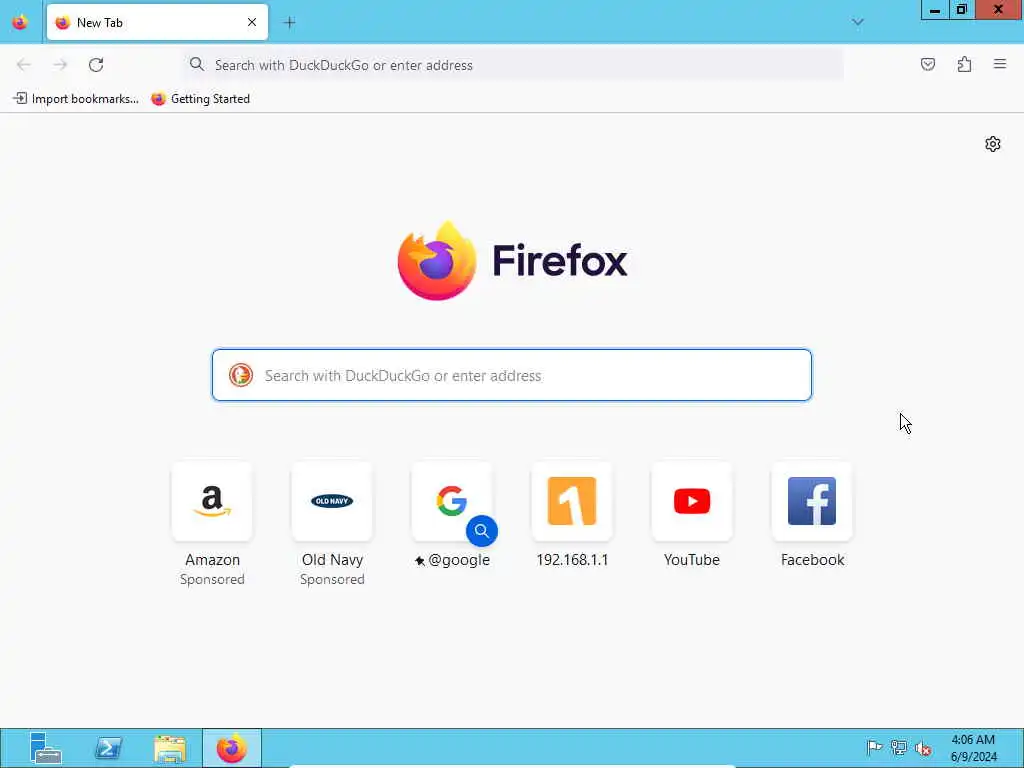Image resolution: width=1024 pixels, height=768 pixels.
Task: Click the DuckDuckGo icon in search box
Action: [x=240, y=375]
